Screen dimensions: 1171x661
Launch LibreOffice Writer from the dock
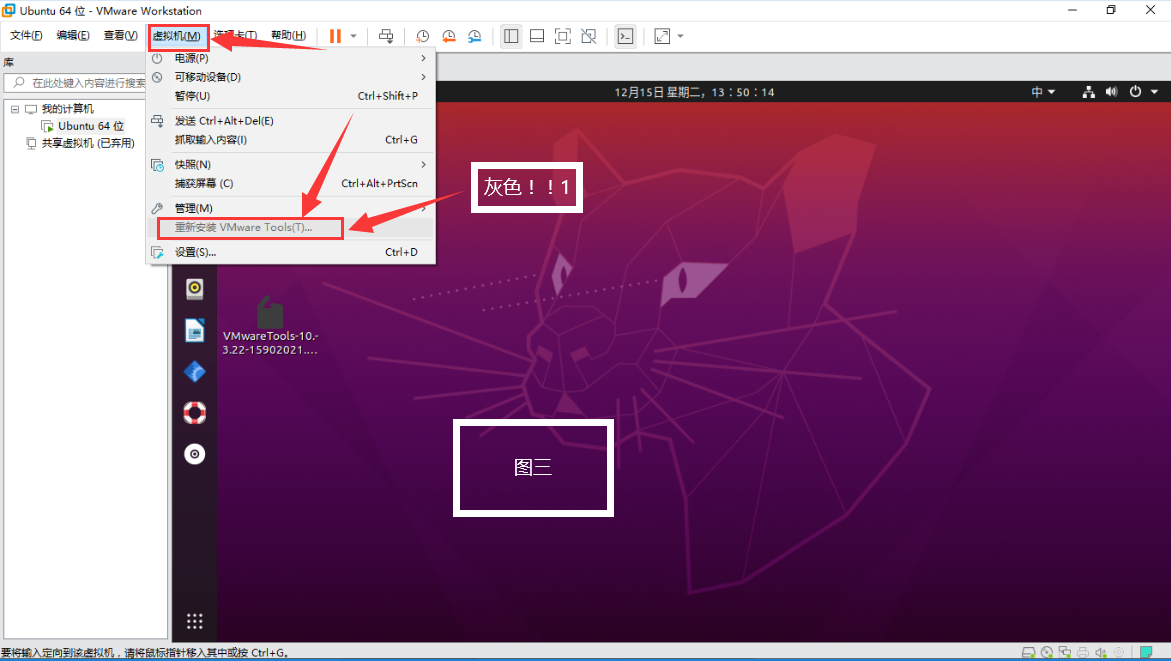195,330
